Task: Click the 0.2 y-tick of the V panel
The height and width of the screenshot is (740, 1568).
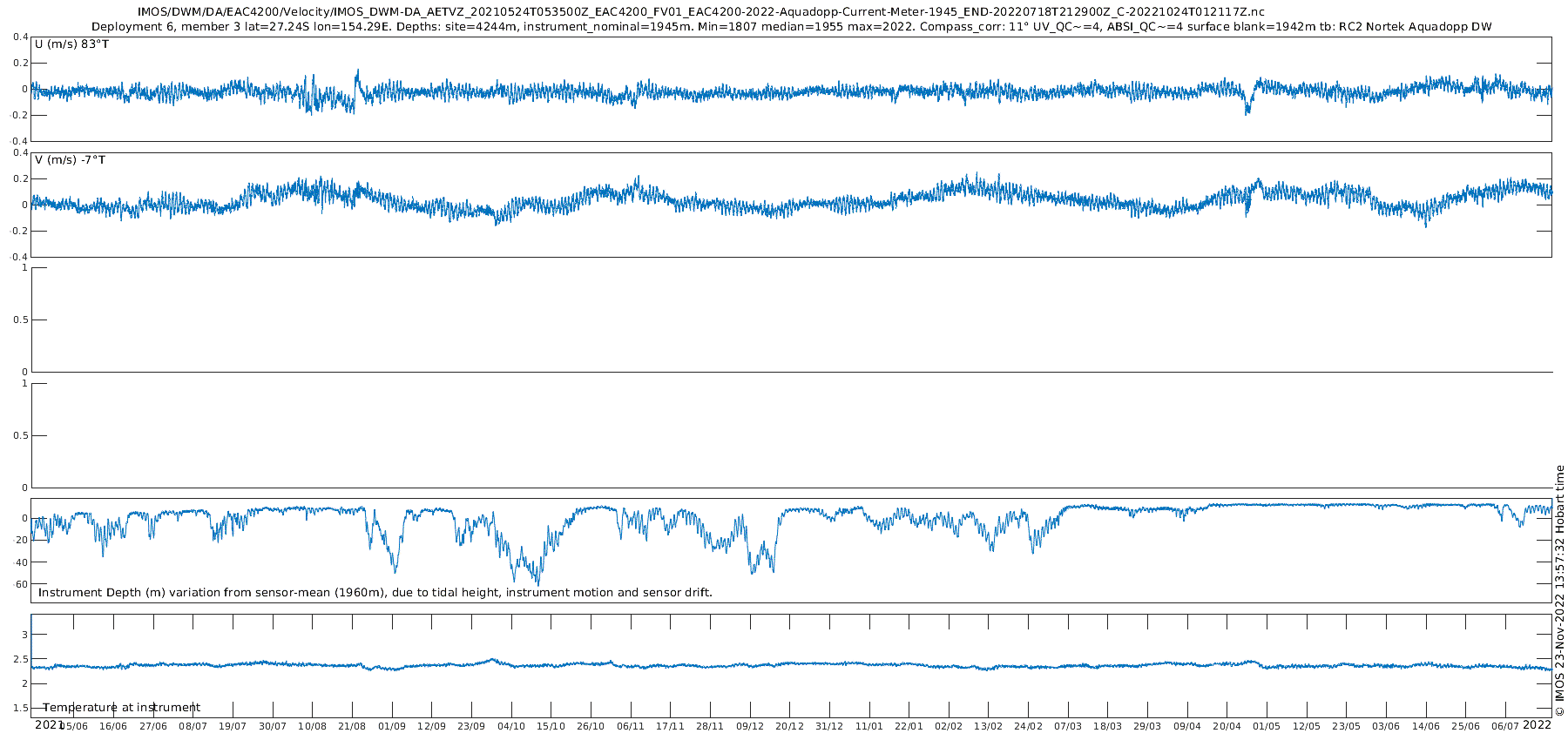Action: pos(20,178)
